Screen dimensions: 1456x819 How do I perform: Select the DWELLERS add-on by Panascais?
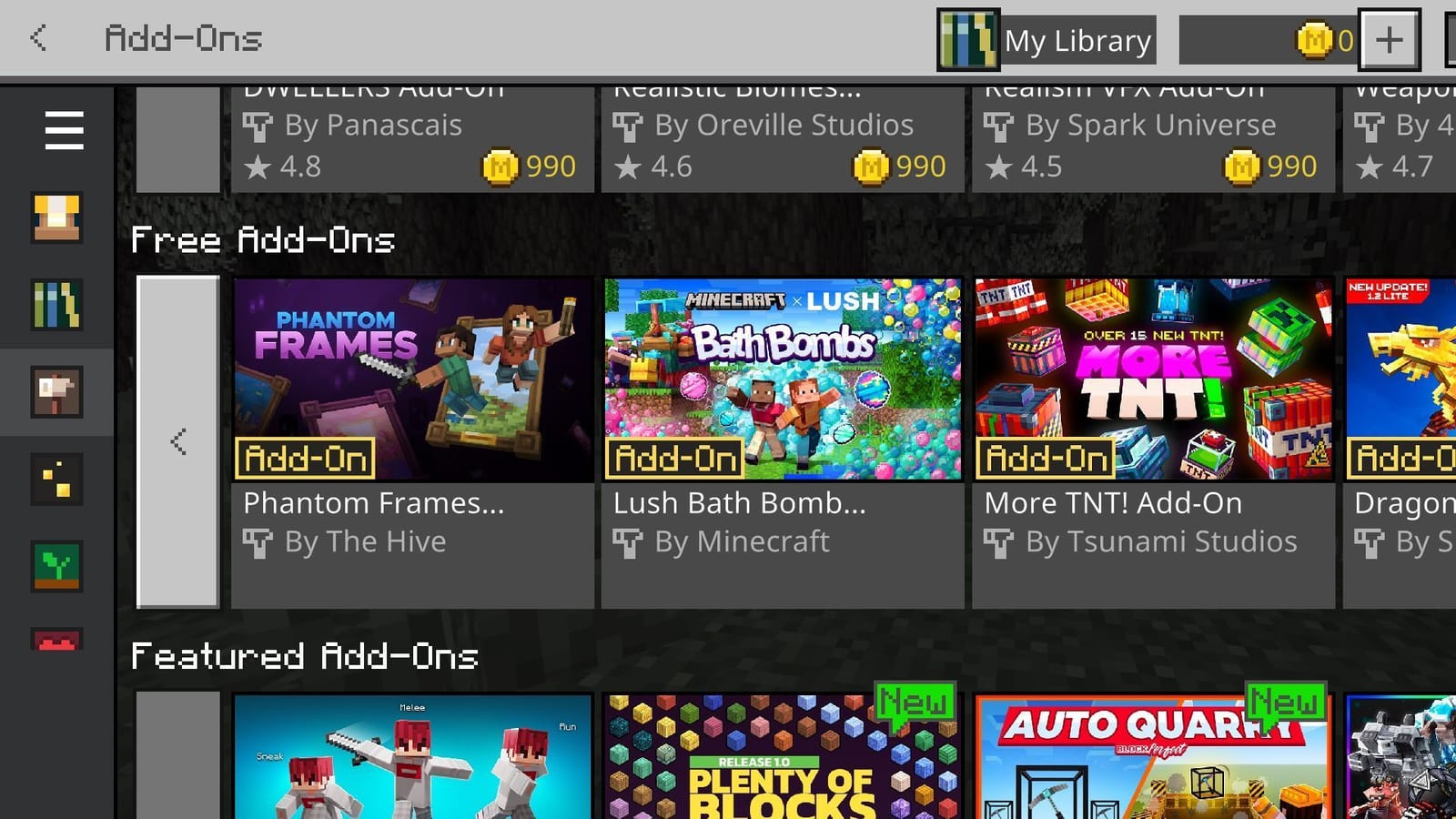[x=412, y=139]
